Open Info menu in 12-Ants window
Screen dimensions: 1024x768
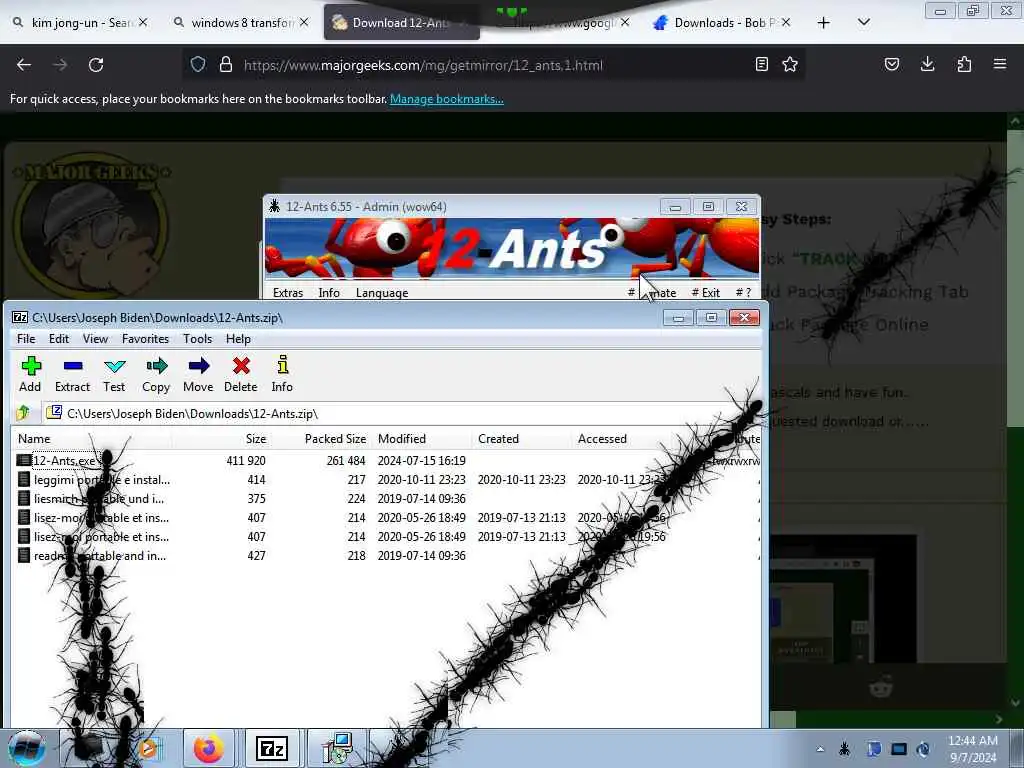(329, 293)
